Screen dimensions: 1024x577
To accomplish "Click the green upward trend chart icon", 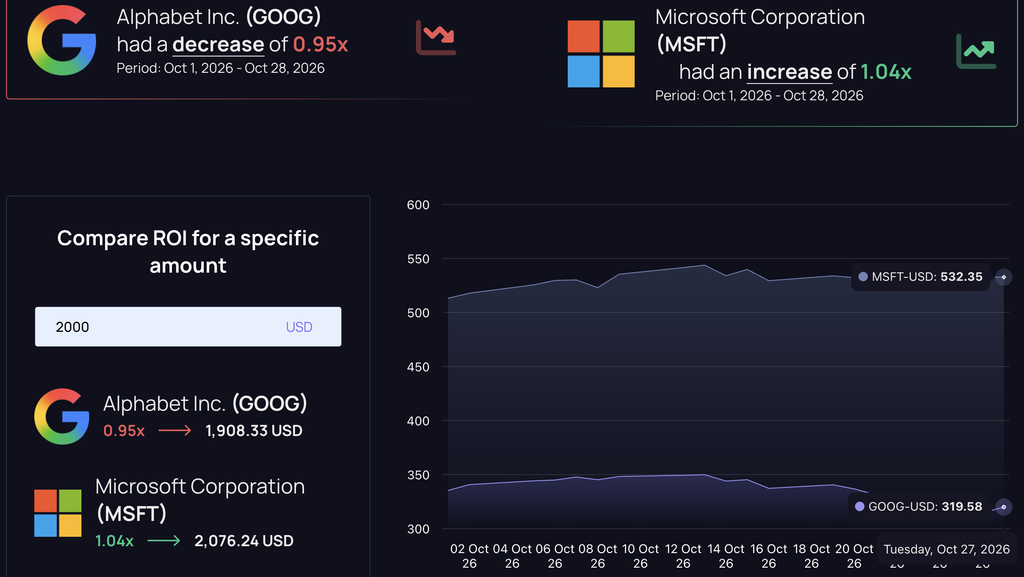I will point(976,52).
